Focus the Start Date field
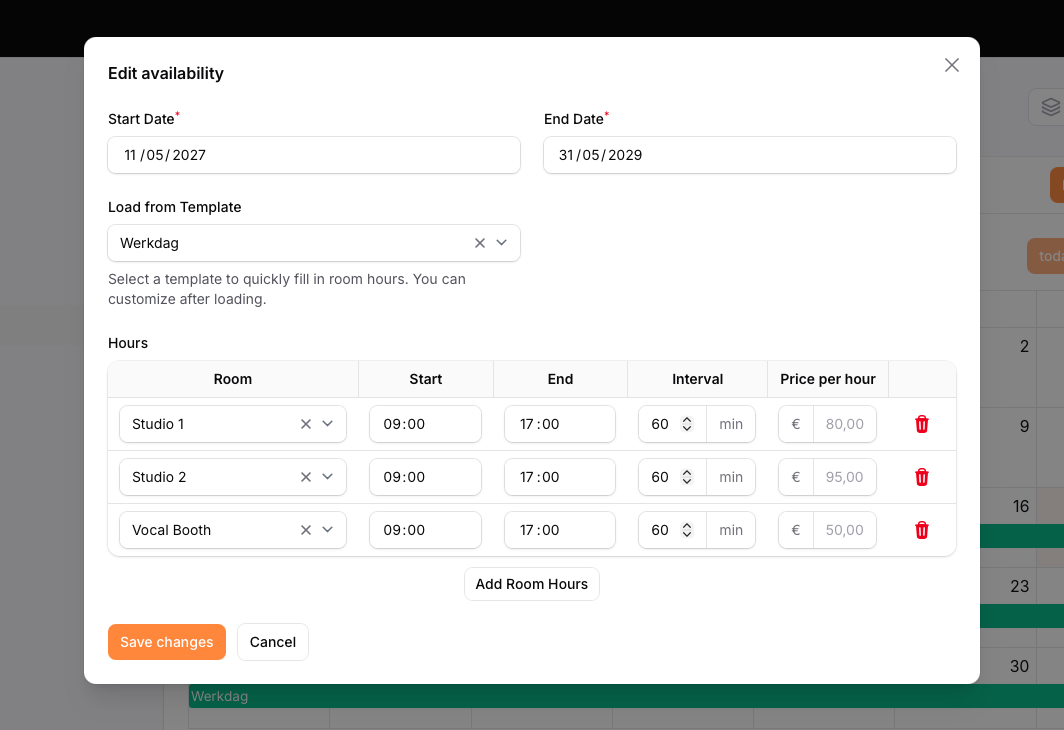The width and height of the screenshot is (1064, 730). [x=314, y=155]
